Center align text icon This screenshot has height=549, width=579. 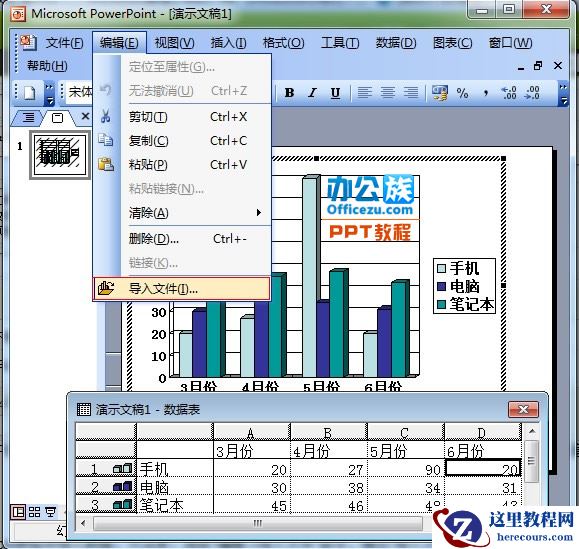(388, 92)
